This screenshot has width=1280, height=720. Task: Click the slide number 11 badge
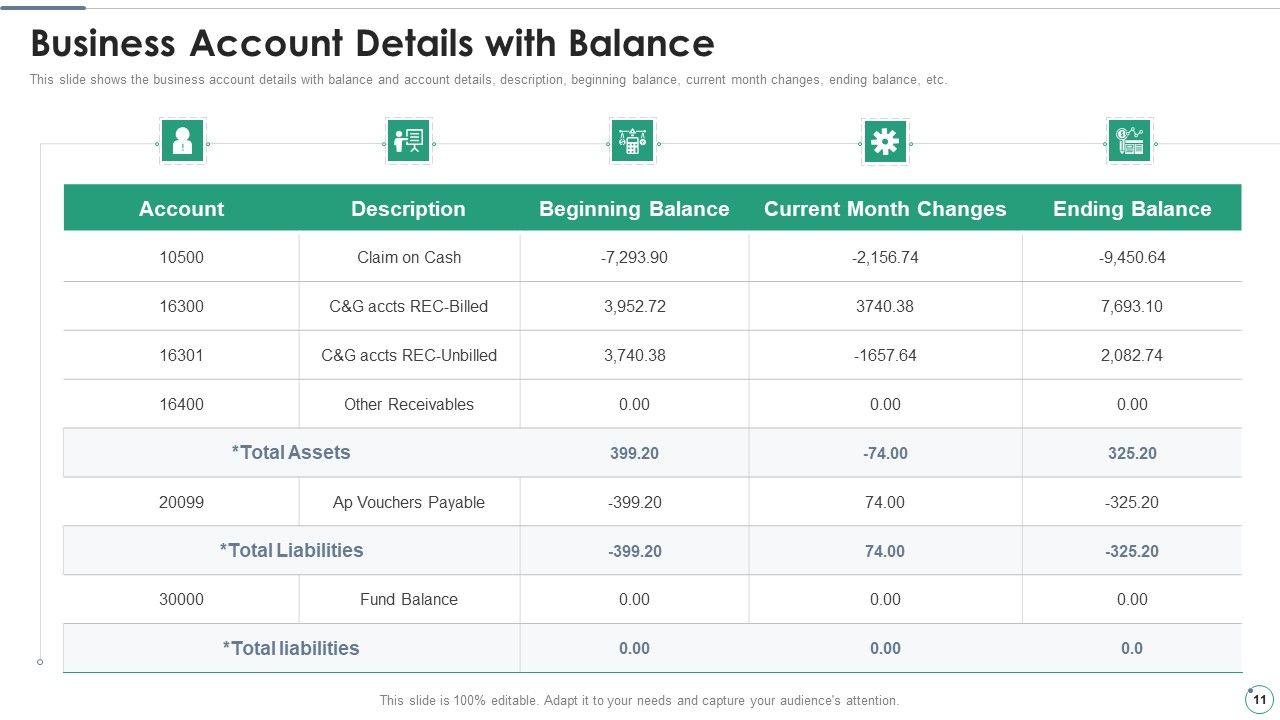[x=1258, y=698]
